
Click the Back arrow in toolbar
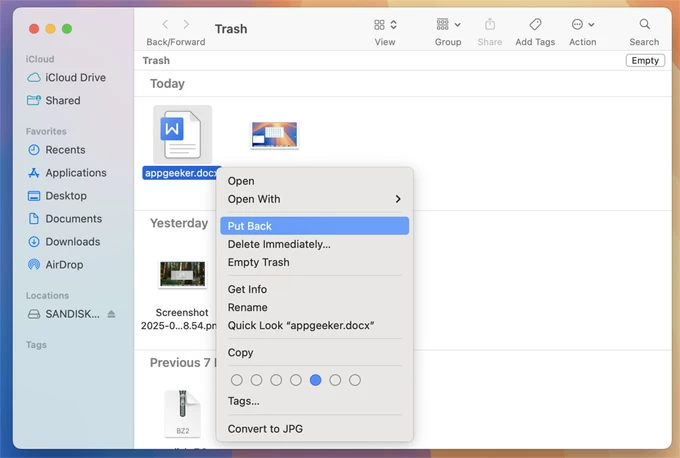[x=166, y=24]
